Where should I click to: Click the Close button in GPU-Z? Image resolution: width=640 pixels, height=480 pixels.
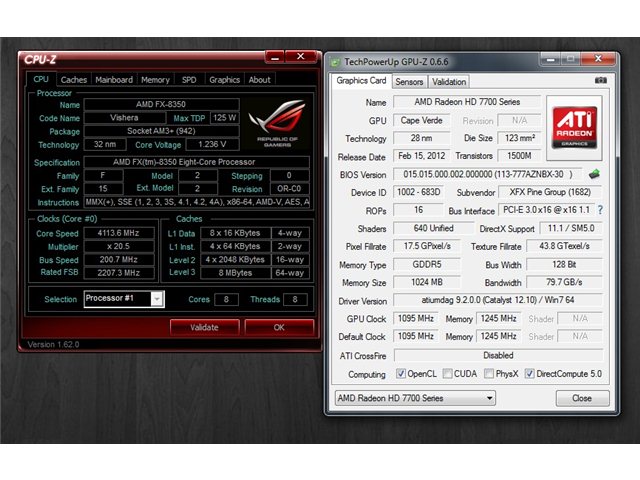coord(582,398)
